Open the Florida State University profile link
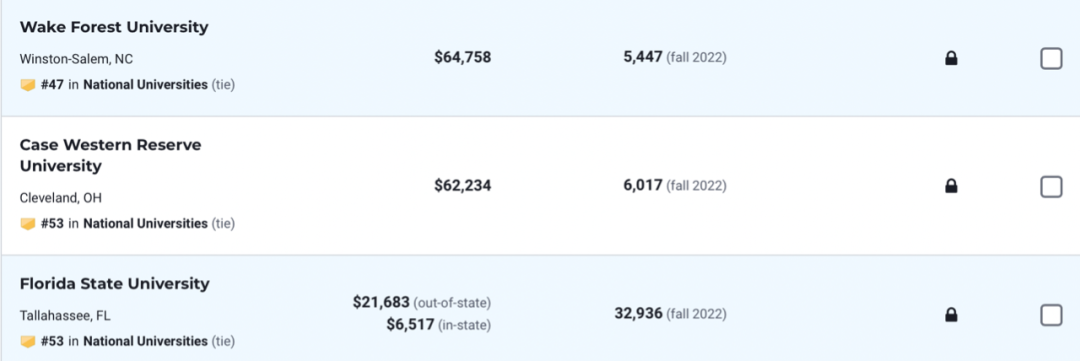 tap(114, 284)
